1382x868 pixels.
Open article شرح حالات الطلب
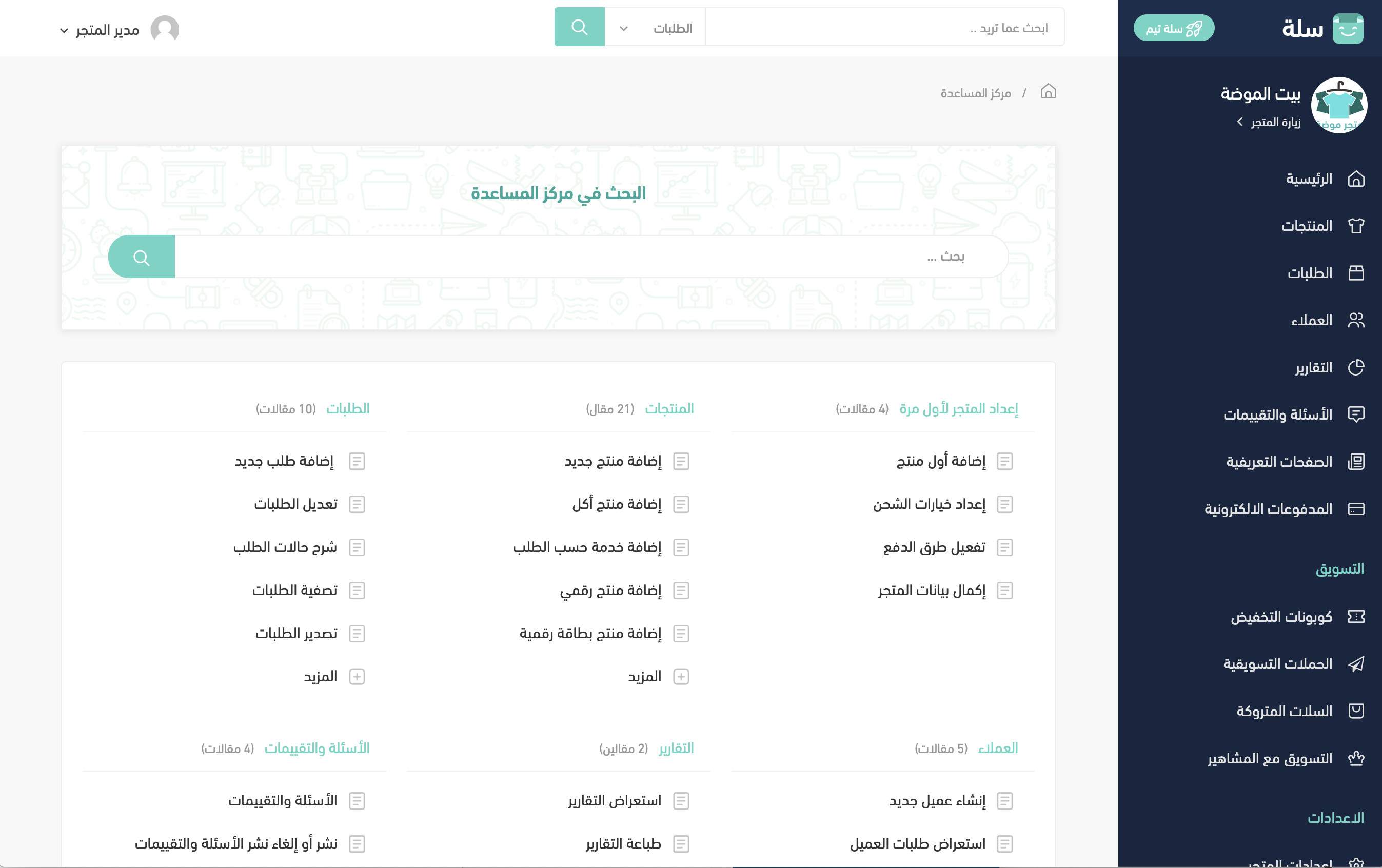[x=285, y=548]
